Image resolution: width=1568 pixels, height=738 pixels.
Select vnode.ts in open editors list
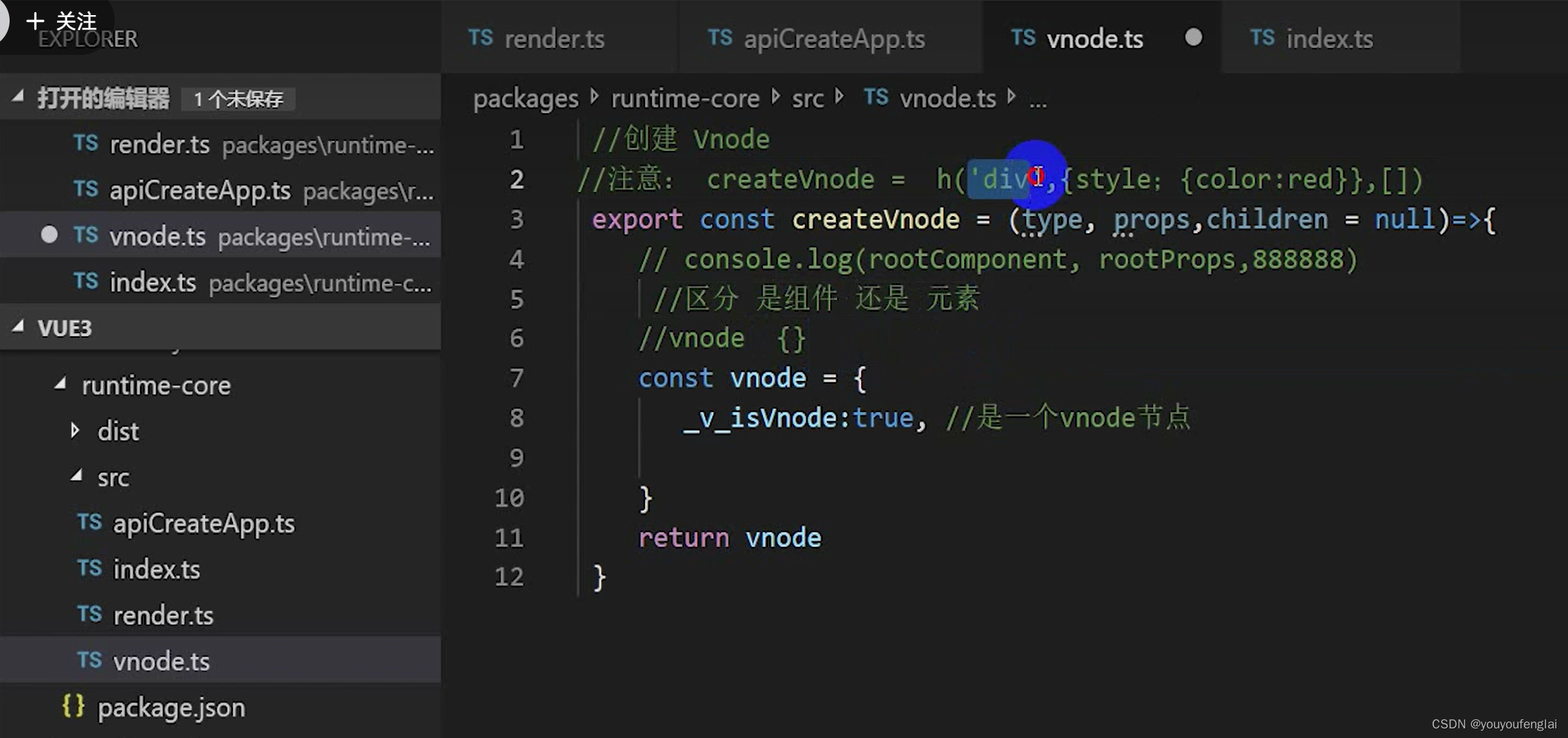(220, 235)
